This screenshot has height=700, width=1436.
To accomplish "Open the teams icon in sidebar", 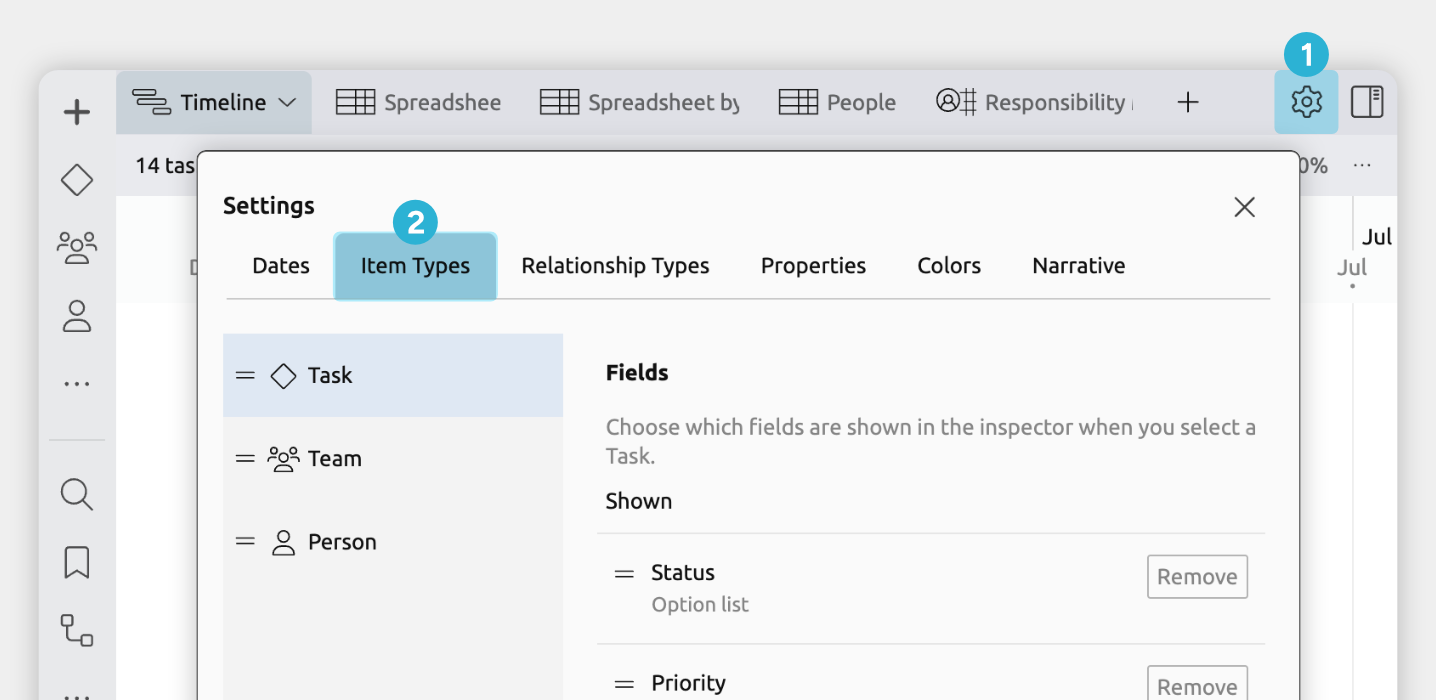I will pyautogui.click(x=77, y=246).
